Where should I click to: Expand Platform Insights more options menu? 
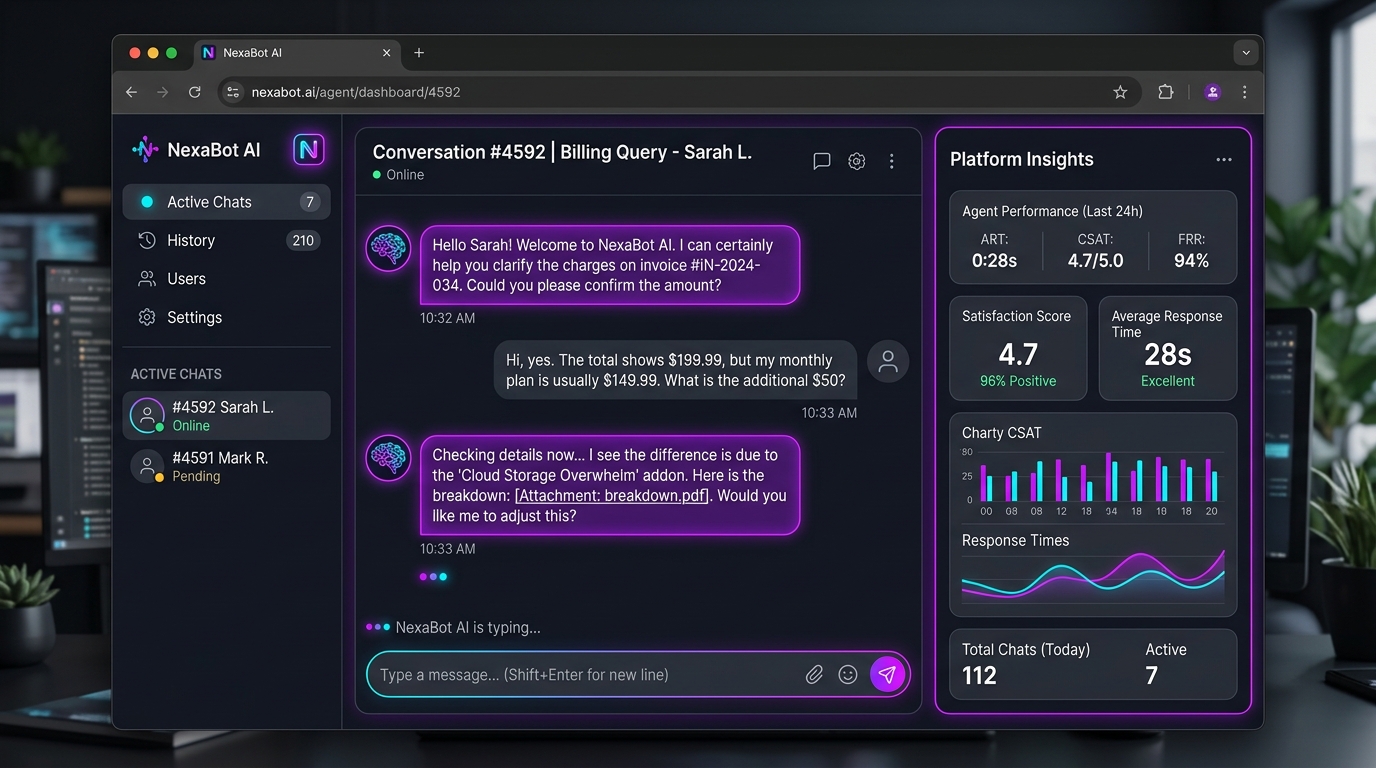[x=1224, y=160]
